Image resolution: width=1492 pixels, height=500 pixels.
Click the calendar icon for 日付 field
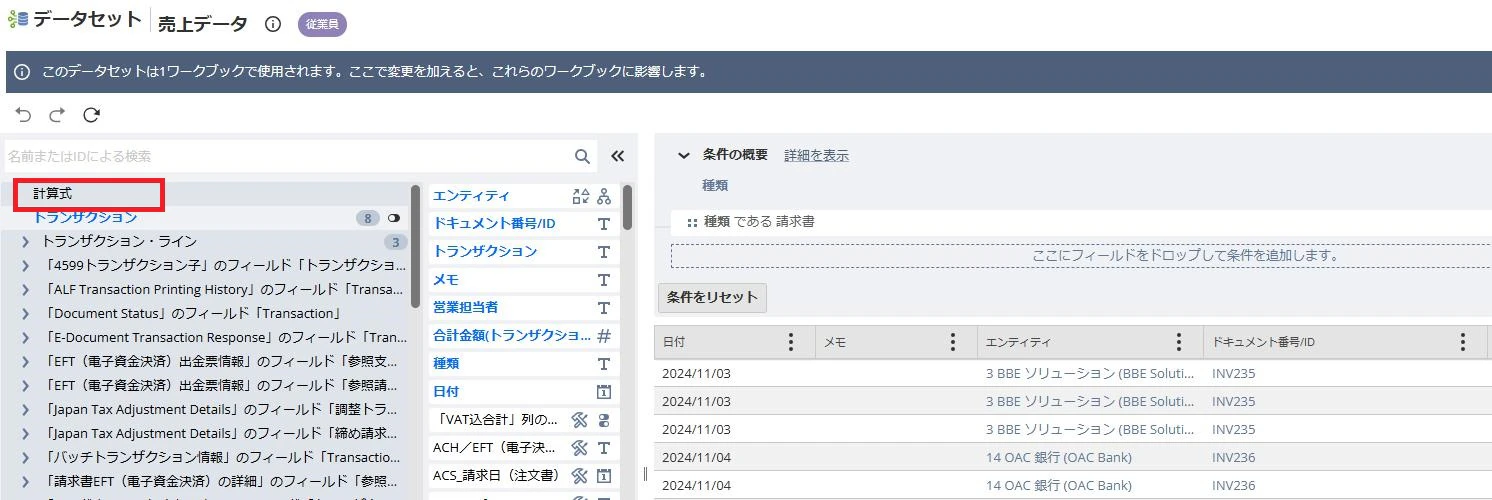click(x=603, y=392)
